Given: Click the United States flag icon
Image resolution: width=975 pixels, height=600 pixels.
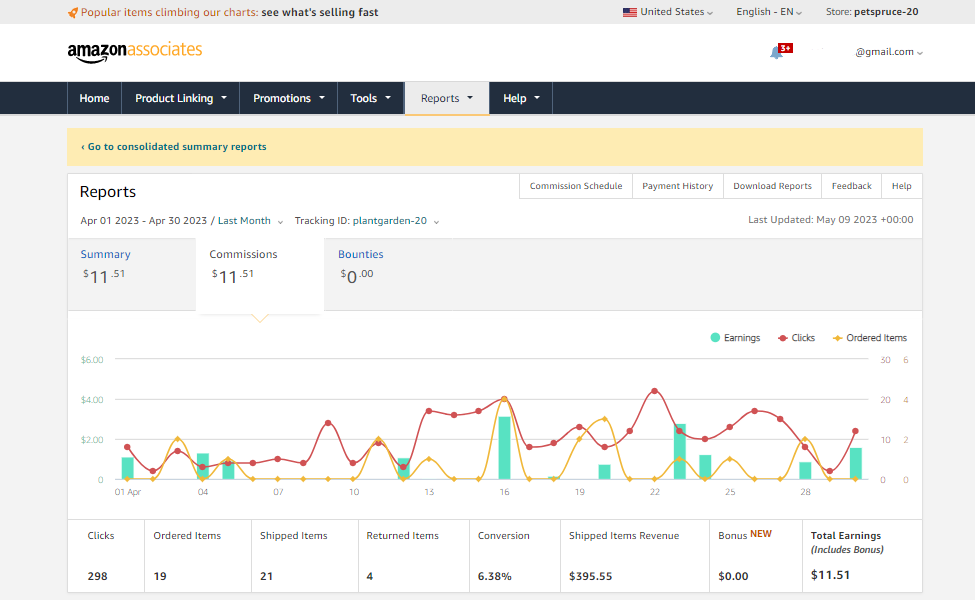Looking at the screenshot, I should pyautogui.click(x=630, y=12).
